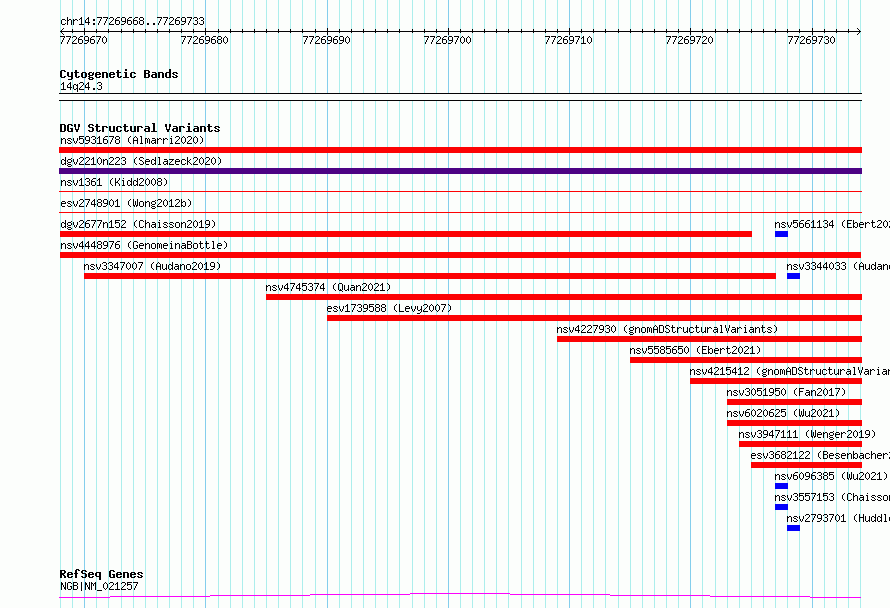This screenshot has width=890, height=608.
Task: Open the esv1739588 (Levy2007) label
Action: [x=389, y=308]
